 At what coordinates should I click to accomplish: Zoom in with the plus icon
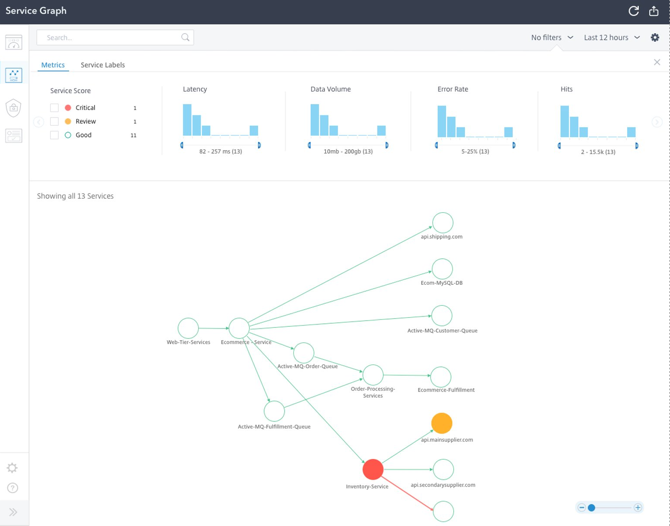click(638, 508)
